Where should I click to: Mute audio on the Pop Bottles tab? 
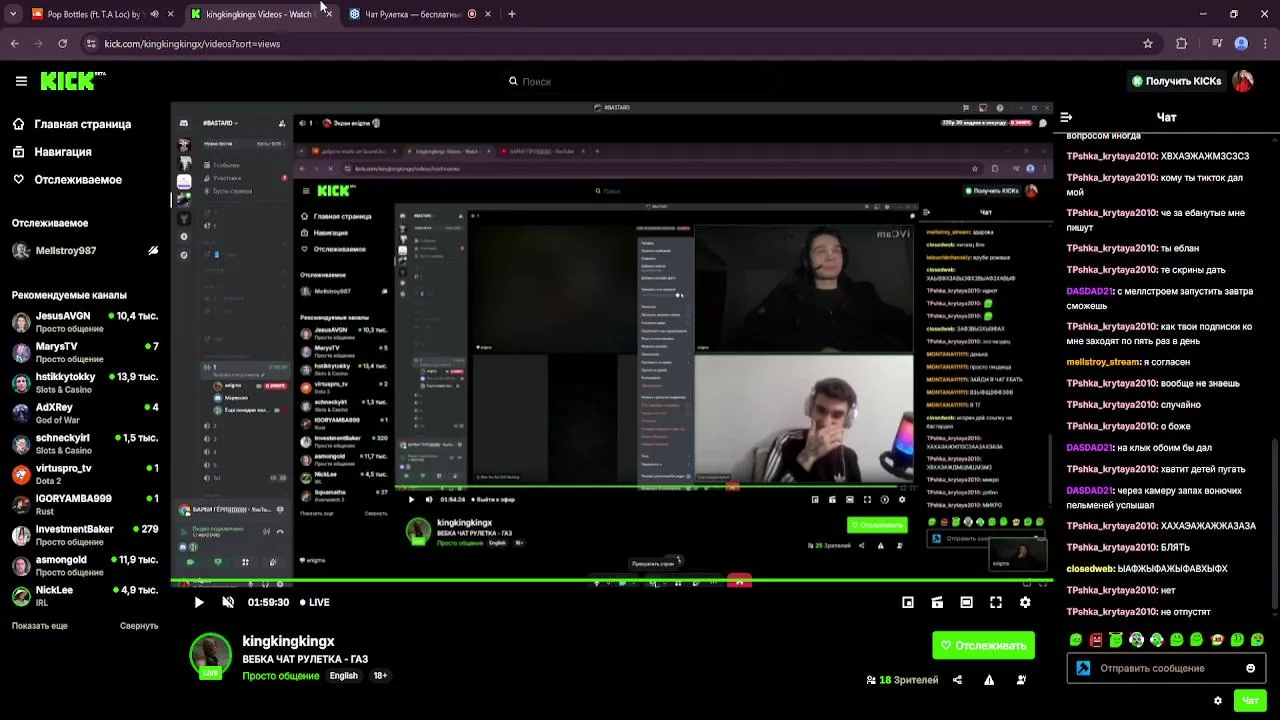(154, 14)
